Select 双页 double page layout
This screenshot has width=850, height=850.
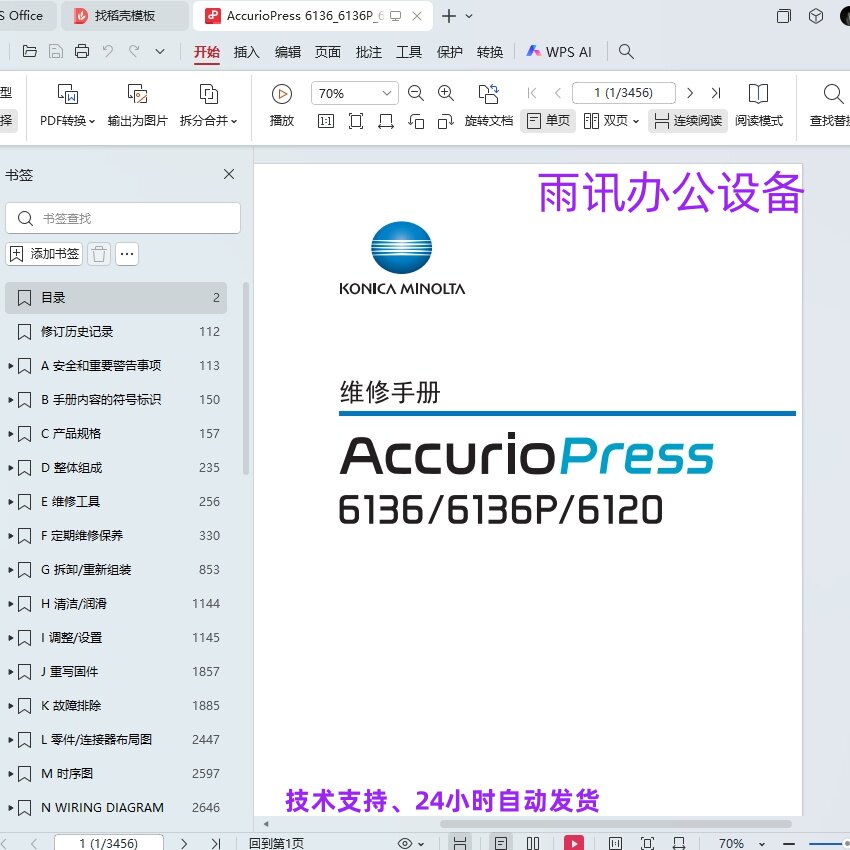point(606,121)
